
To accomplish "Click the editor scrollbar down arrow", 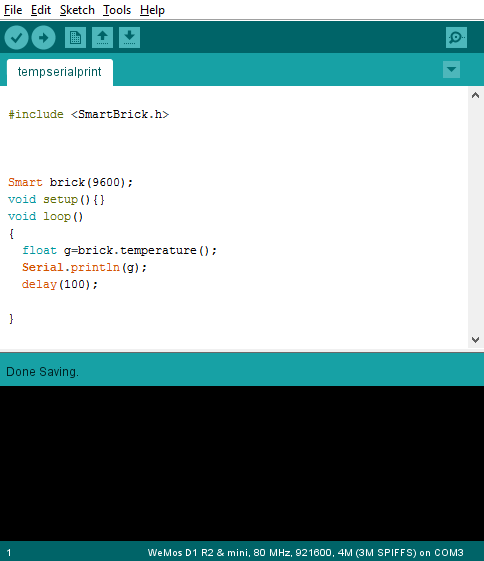I will (475, 340).
